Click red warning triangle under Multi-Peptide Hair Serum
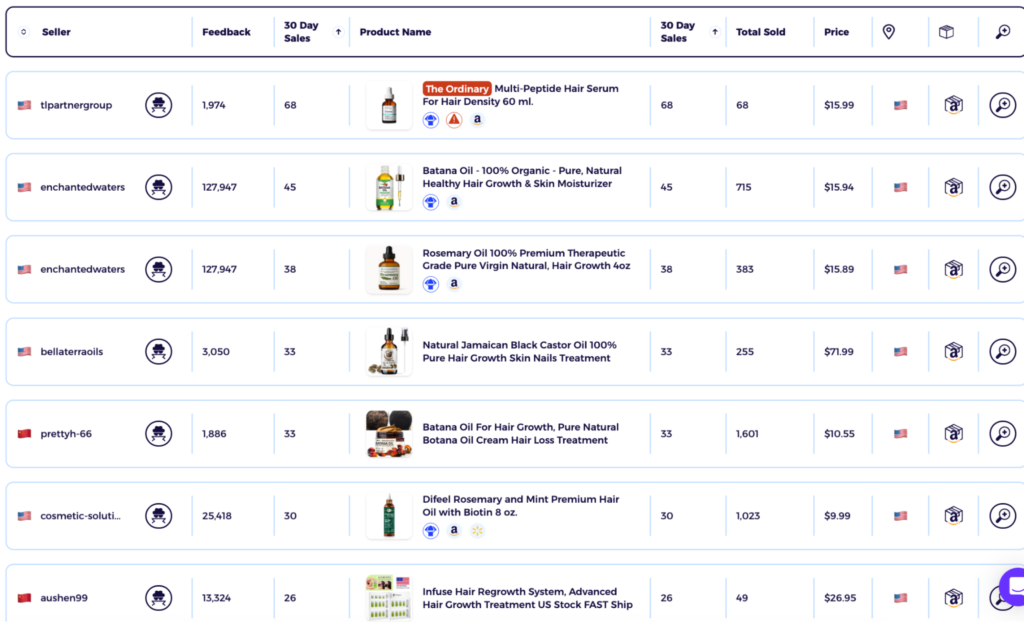The height and width of the screenshot is (622, 1024). pyautogui.click(x=454, y=120)
